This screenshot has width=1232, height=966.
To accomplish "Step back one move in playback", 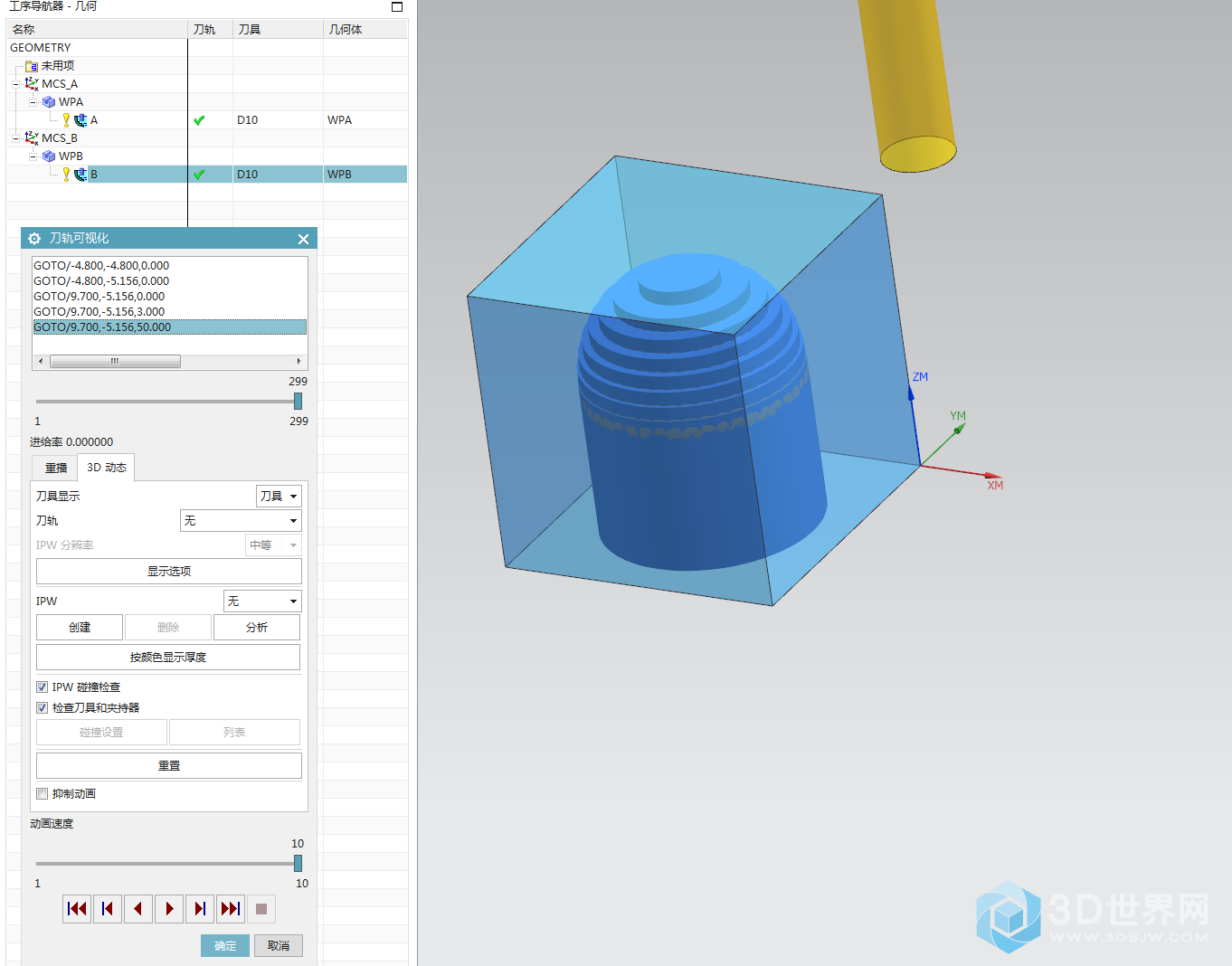I will pos(108,909).
